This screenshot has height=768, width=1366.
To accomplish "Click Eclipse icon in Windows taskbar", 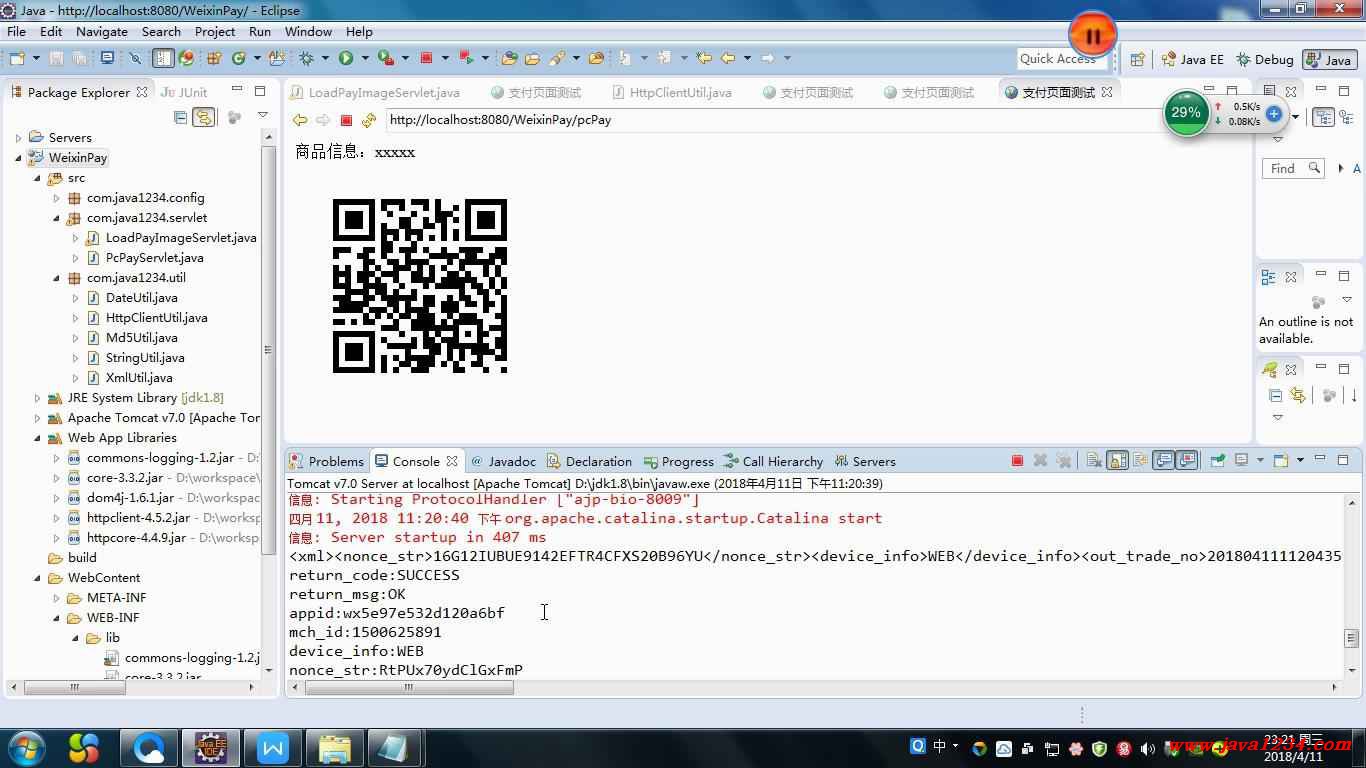I will click(x=211, y=747).
